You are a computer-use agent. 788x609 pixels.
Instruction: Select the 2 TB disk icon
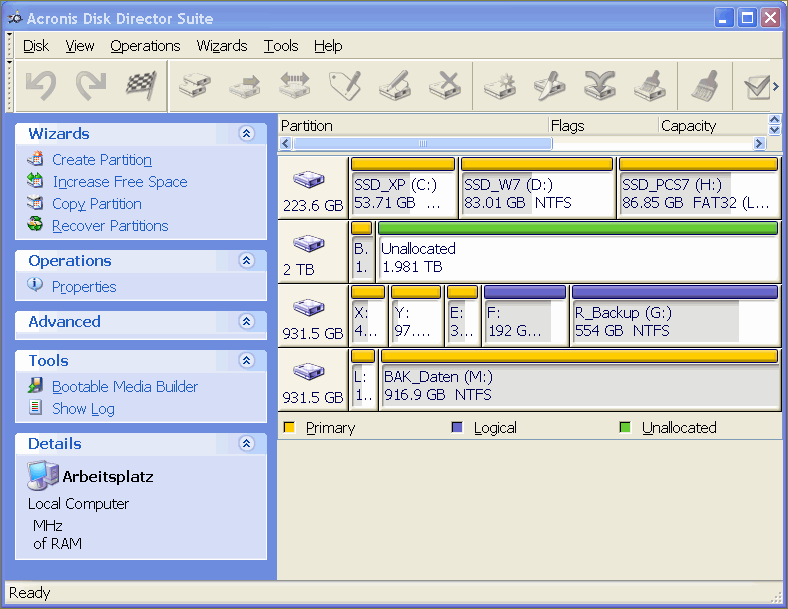click(x=309, y=243)
